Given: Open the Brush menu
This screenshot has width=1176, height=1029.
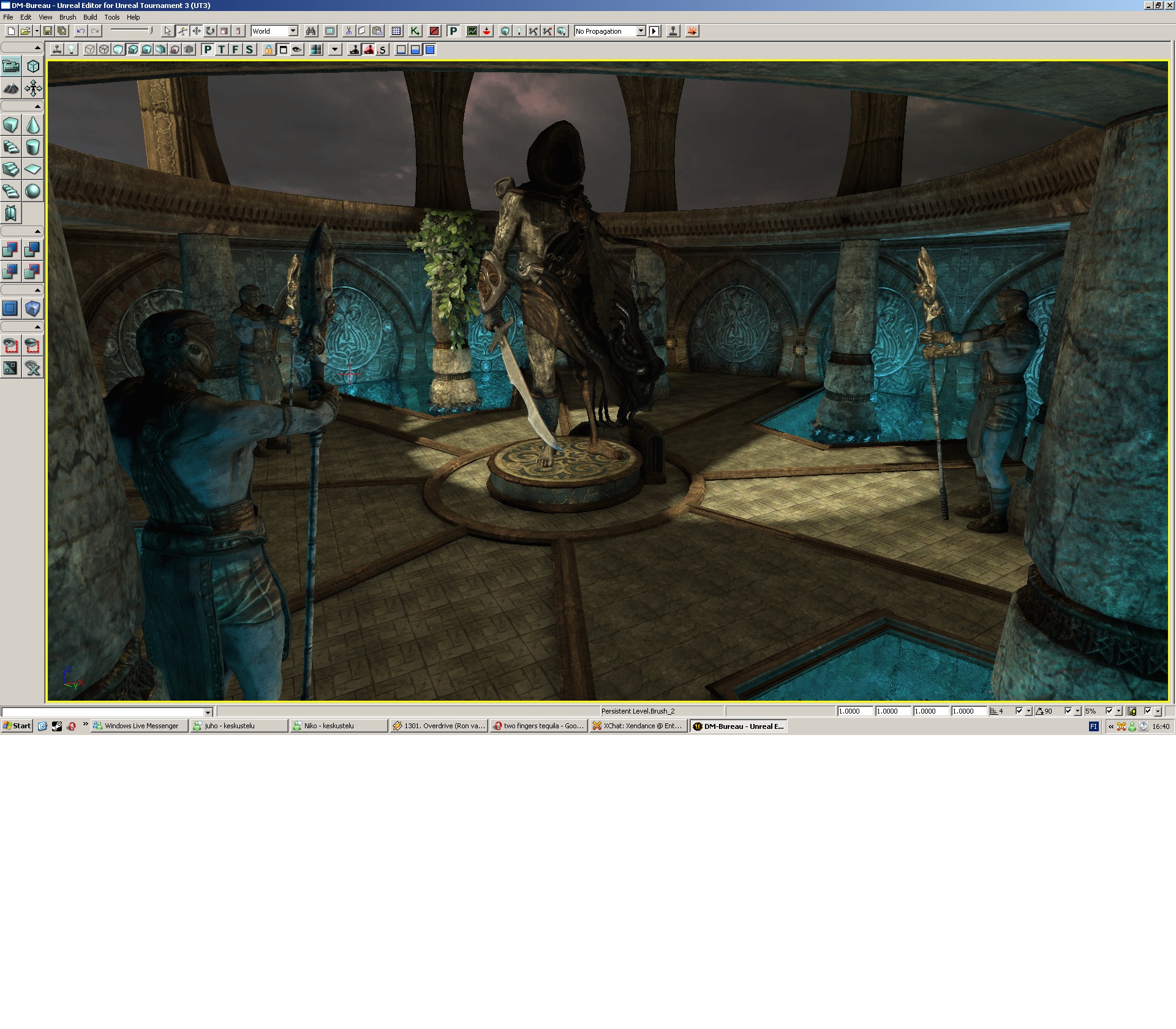Looking at the screenshot, I should (67, 17).
